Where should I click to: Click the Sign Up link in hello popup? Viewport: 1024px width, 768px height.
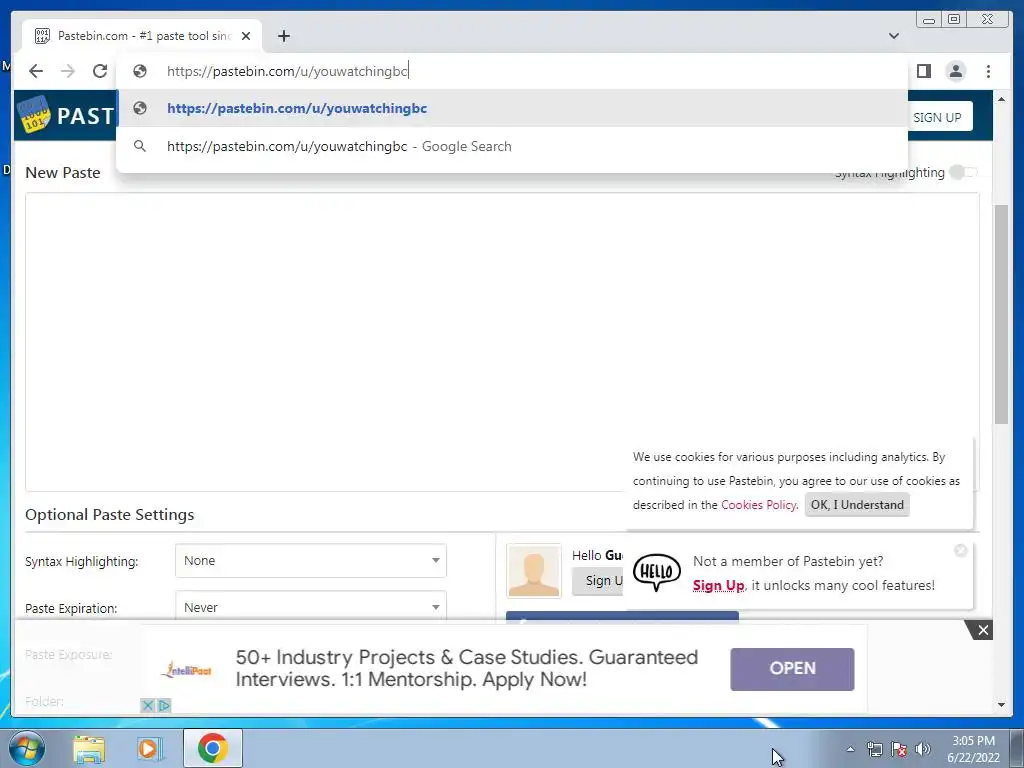coord(718,585)
